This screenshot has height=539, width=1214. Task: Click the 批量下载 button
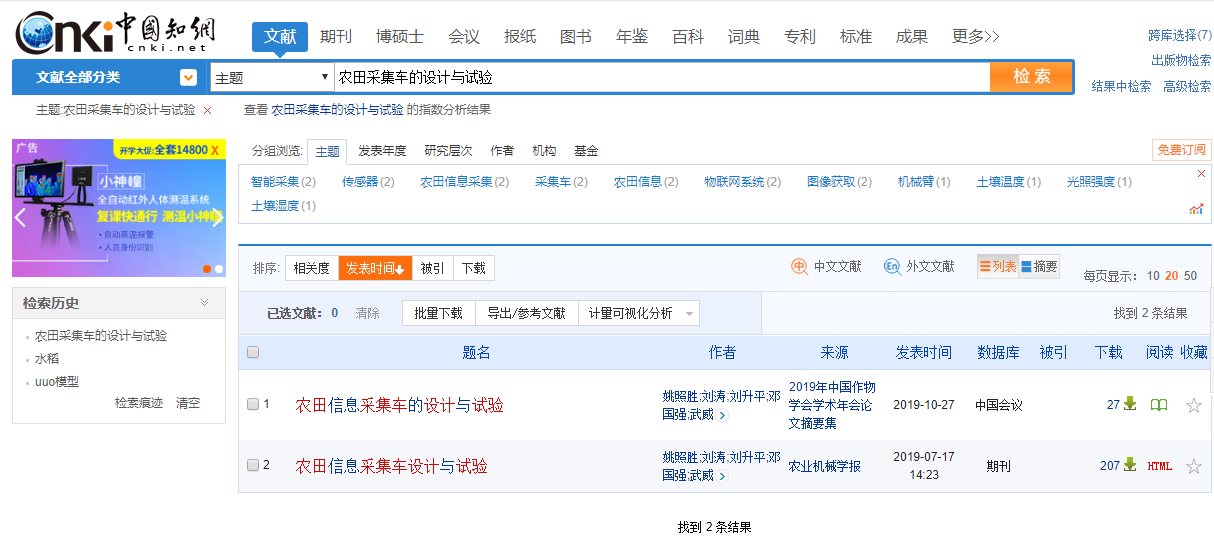point(438,313)
